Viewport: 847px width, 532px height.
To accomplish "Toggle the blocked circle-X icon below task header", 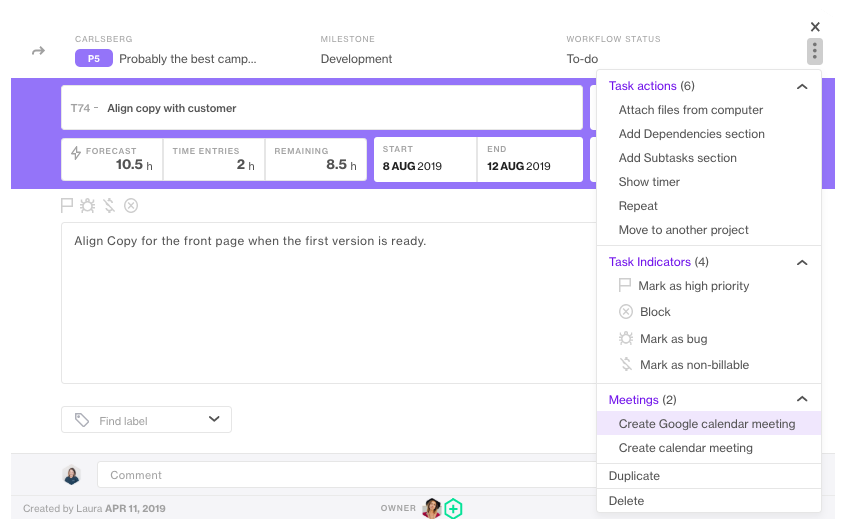I will click(x=131, y=206).
